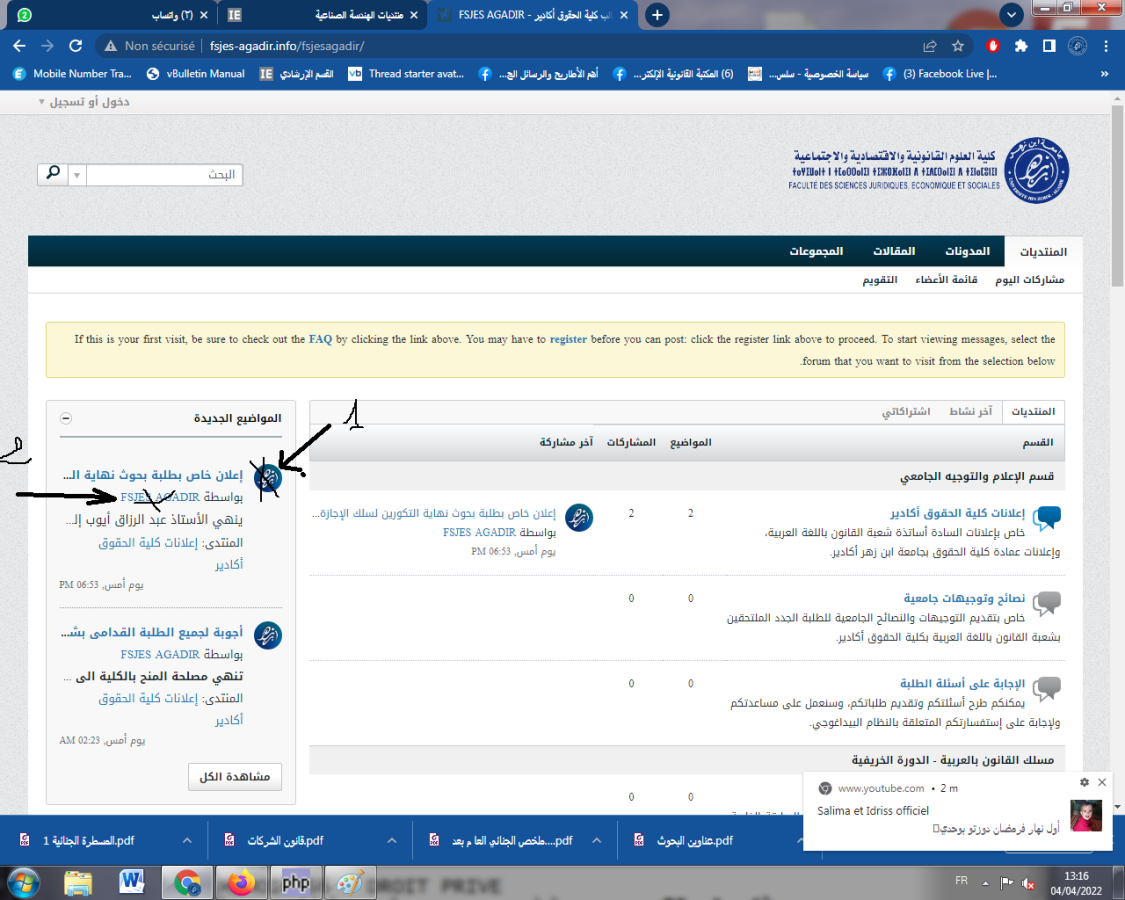Open the Chrome three-dot menu
1125x900 pixels.
1106,46
